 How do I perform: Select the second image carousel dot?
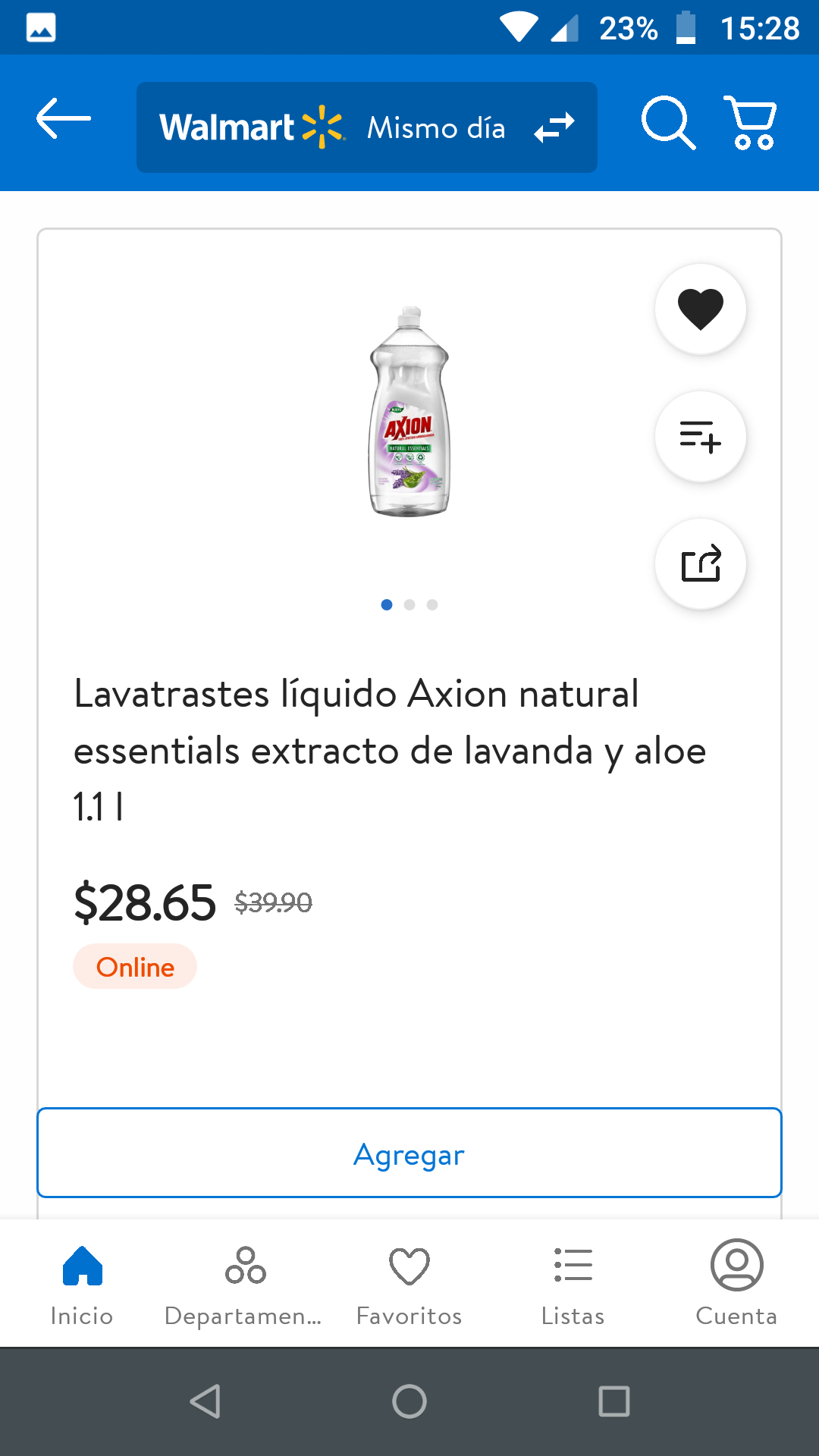[x=409, y=604]
